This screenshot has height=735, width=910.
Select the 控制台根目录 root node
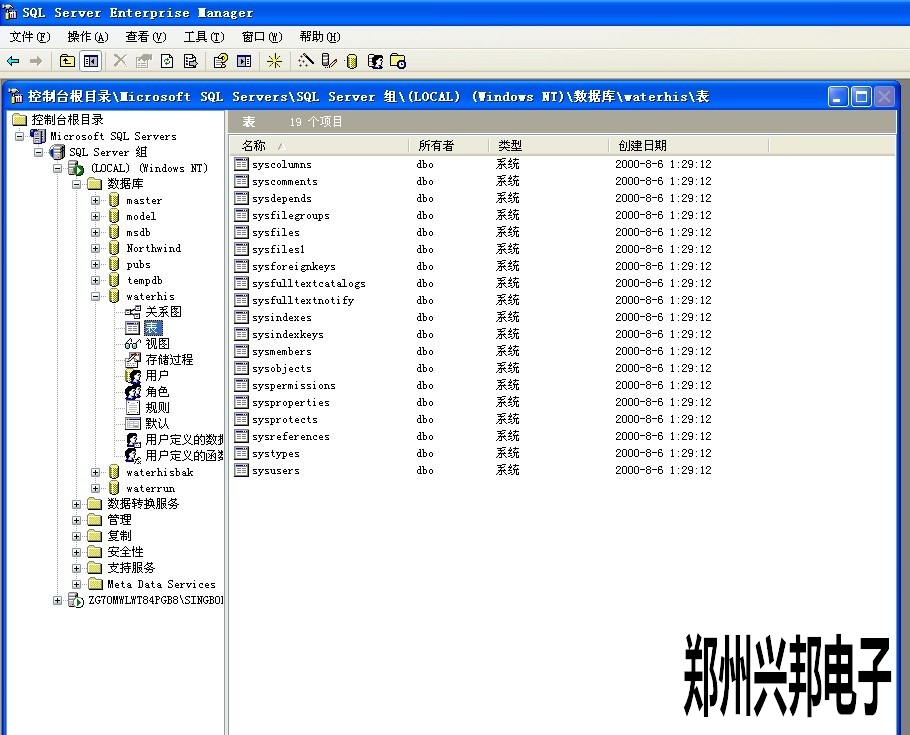pyautogui.click(x=67, y=120)
